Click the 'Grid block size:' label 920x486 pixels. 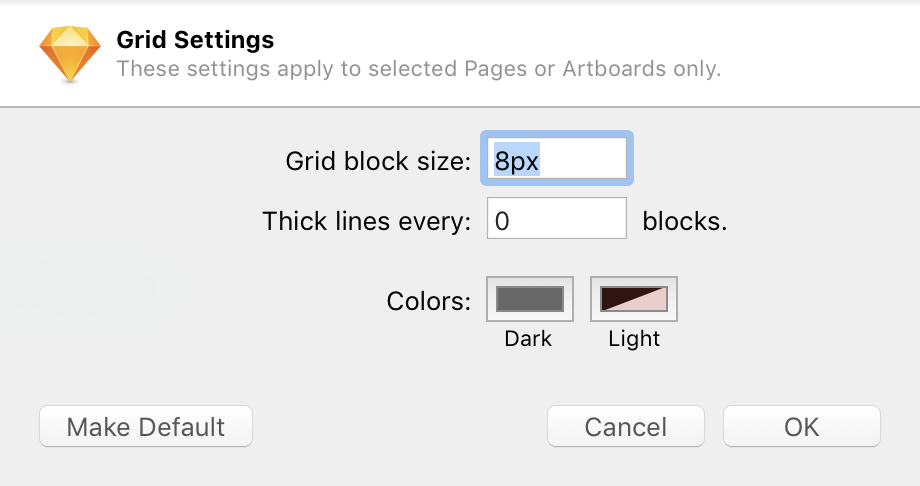(377, 160)
